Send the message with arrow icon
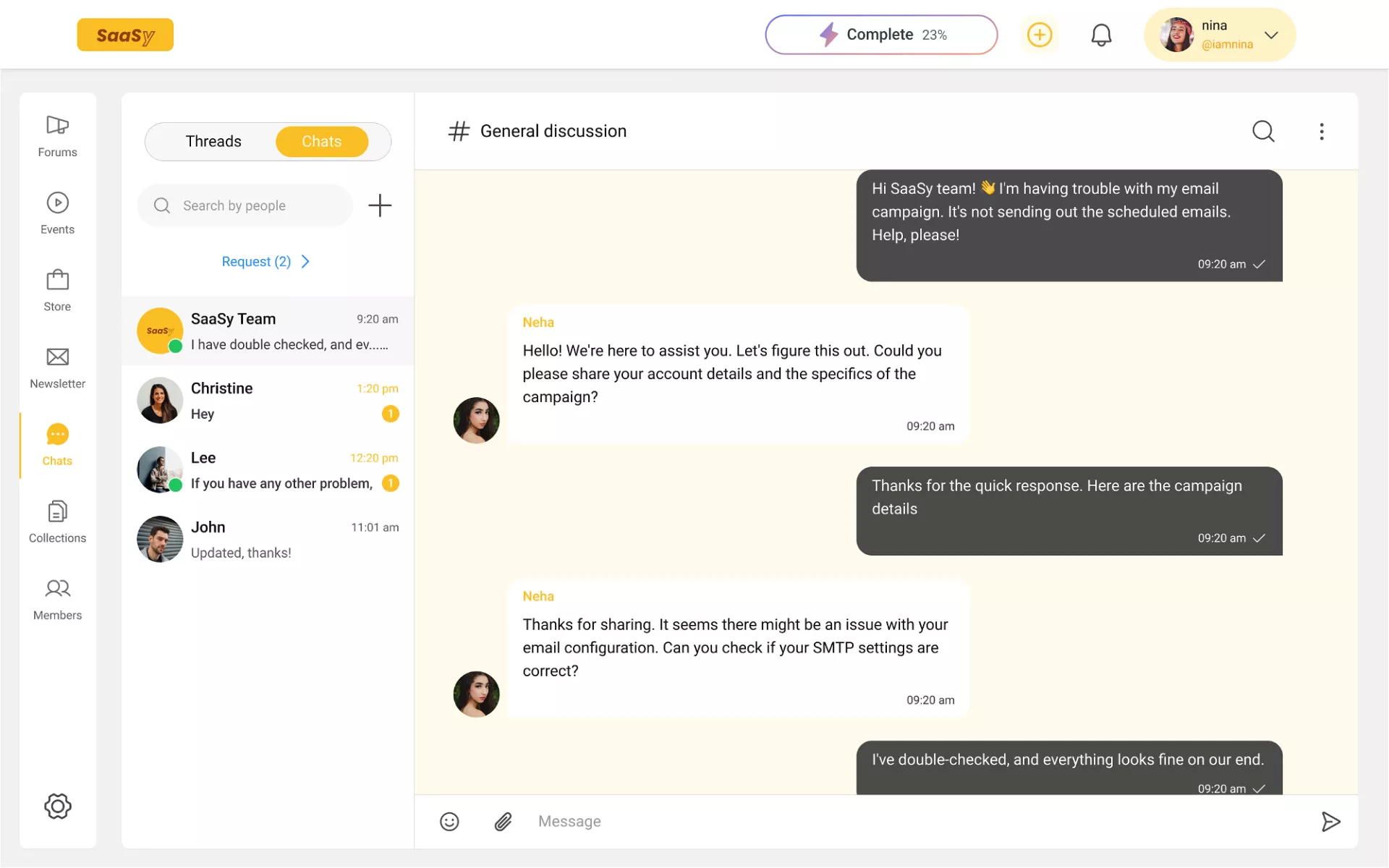The height and width of the screenshot is (868, 1389). 1330,821
